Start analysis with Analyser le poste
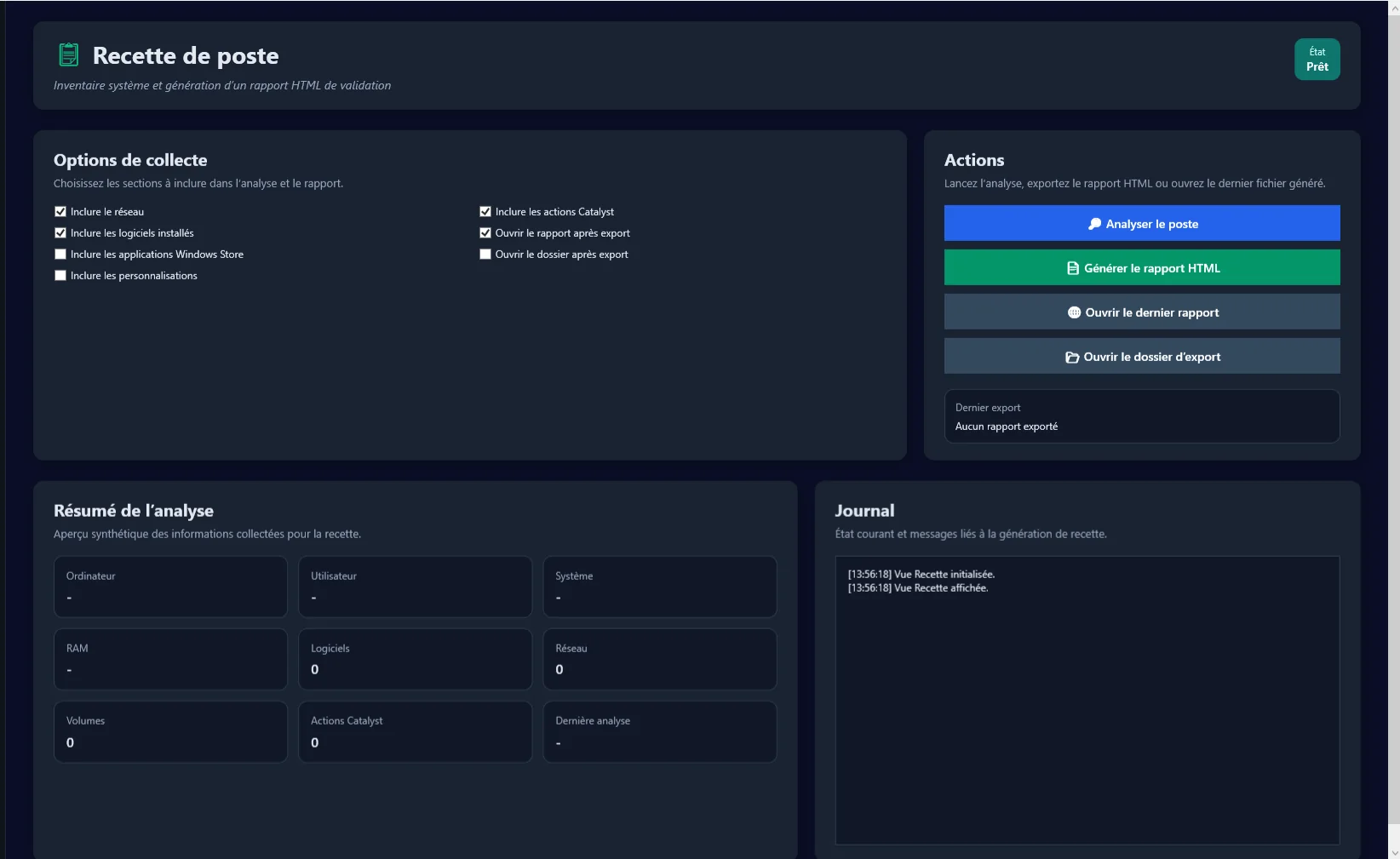 (1142, 223)
